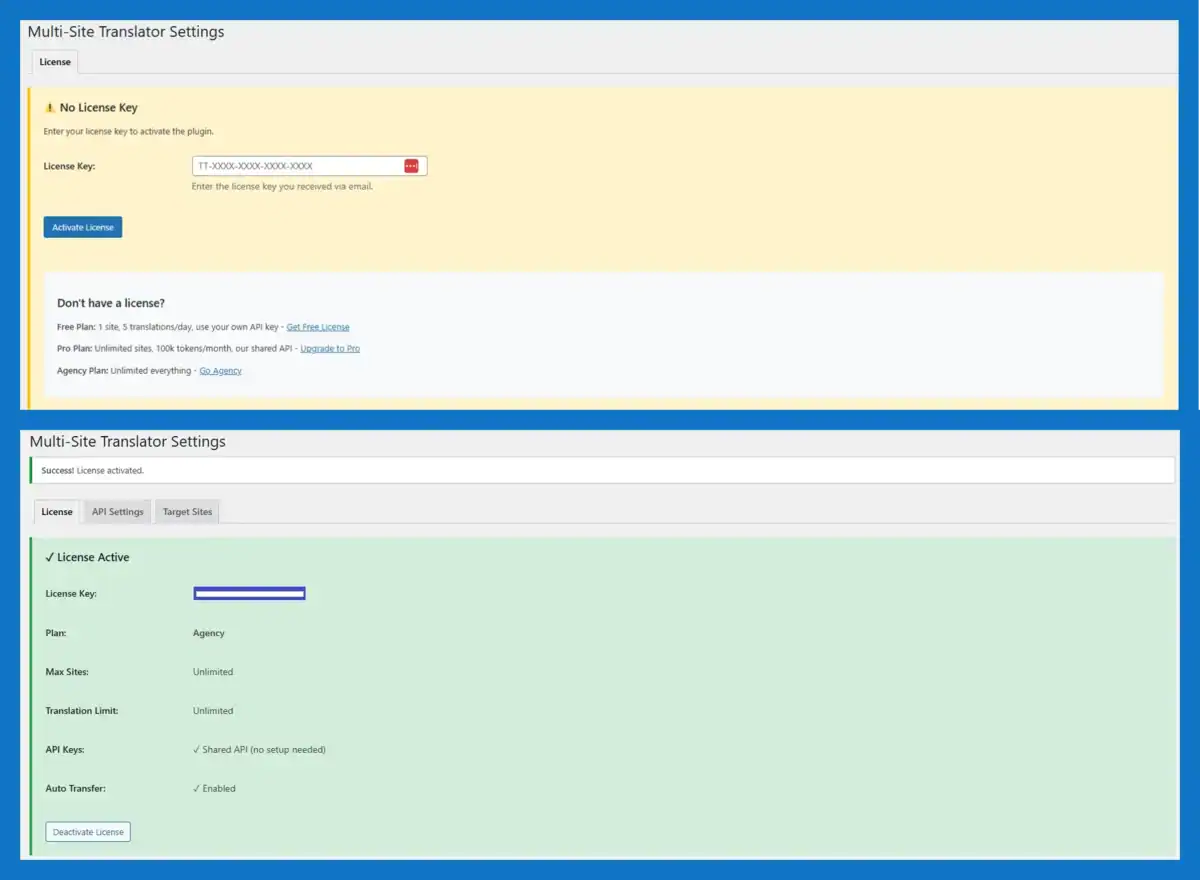Select the License tab above No License Key notice
1200x880 pixels.
click(x=55, y=62)
